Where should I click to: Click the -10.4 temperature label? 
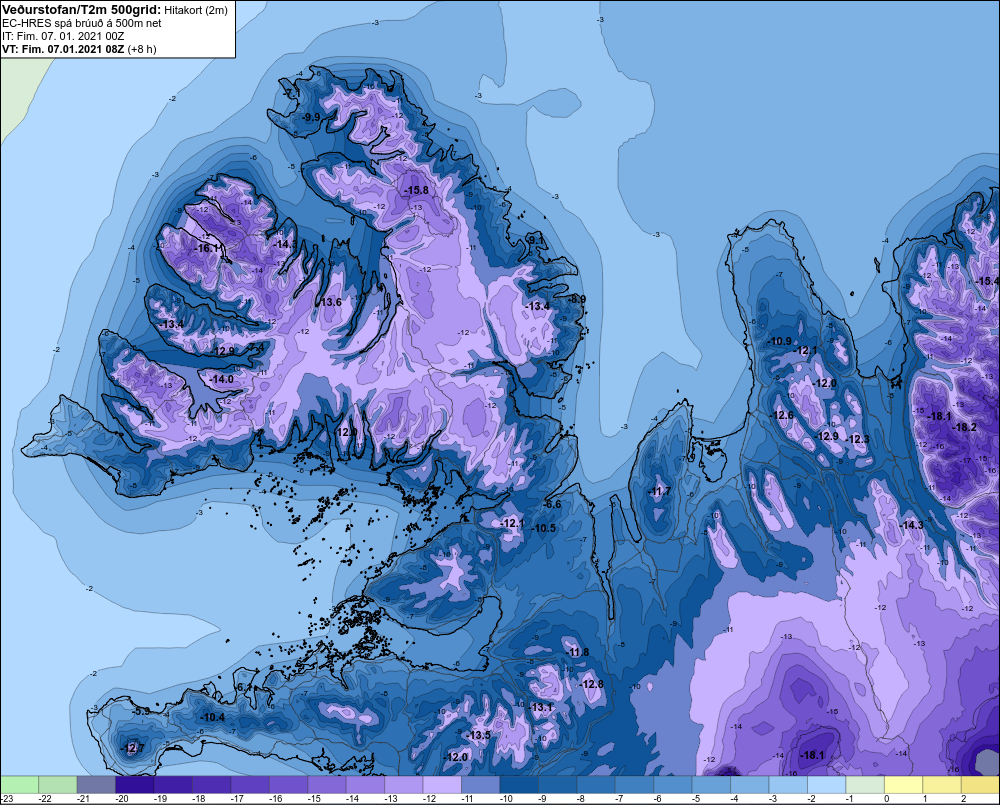[213, 718]
